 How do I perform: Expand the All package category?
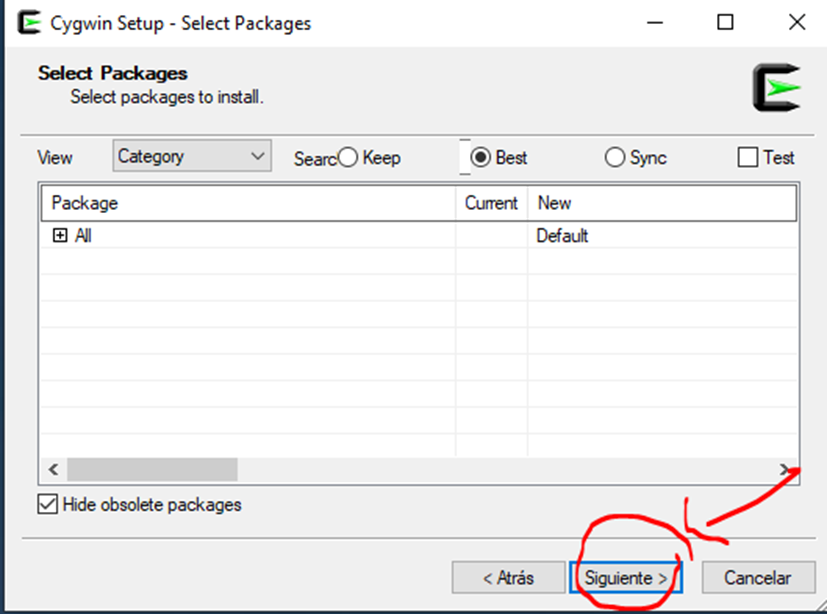(60, 236)
